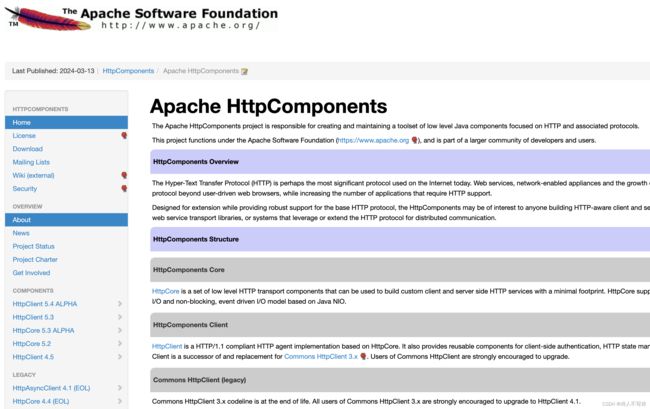Expand HttpCore 4.4 (EOL) chevron
Viewport: 650px width, 409px height.
(119, 401)
